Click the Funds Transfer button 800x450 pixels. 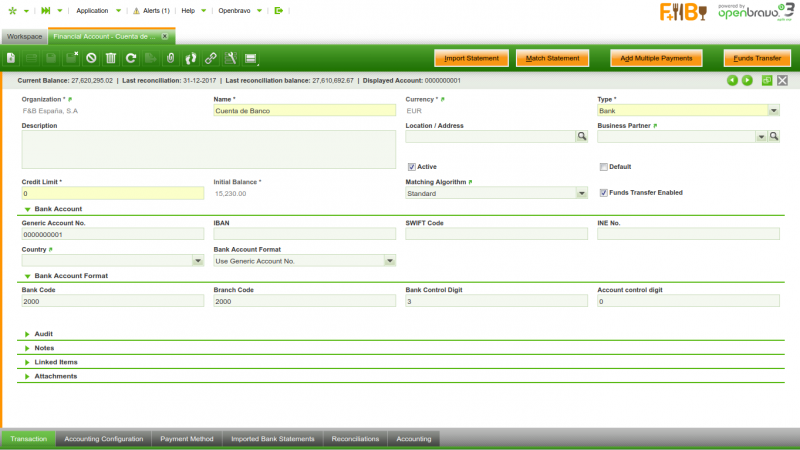pos(750,58)
